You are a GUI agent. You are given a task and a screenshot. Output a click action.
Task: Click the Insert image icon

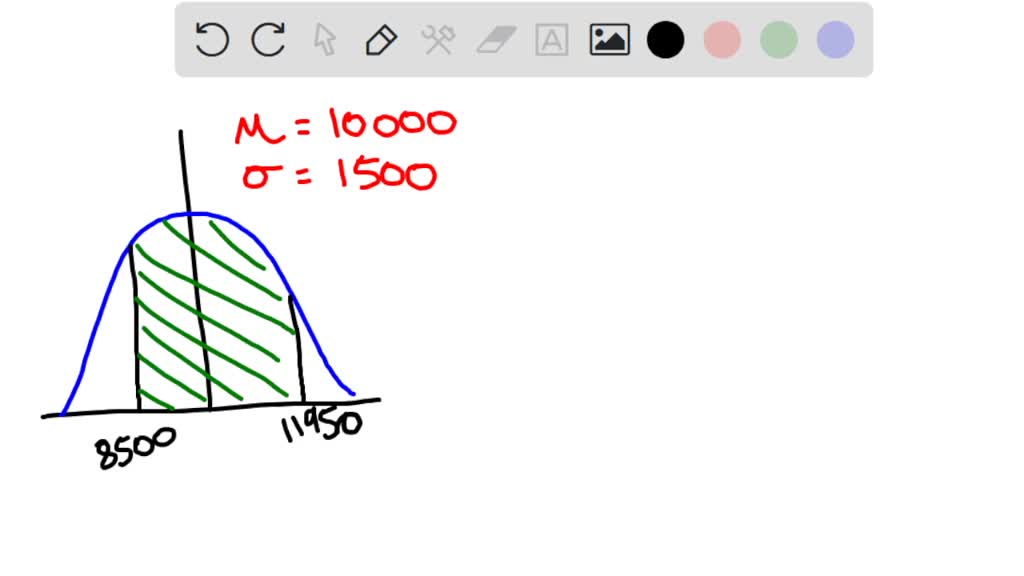point(609,40)
